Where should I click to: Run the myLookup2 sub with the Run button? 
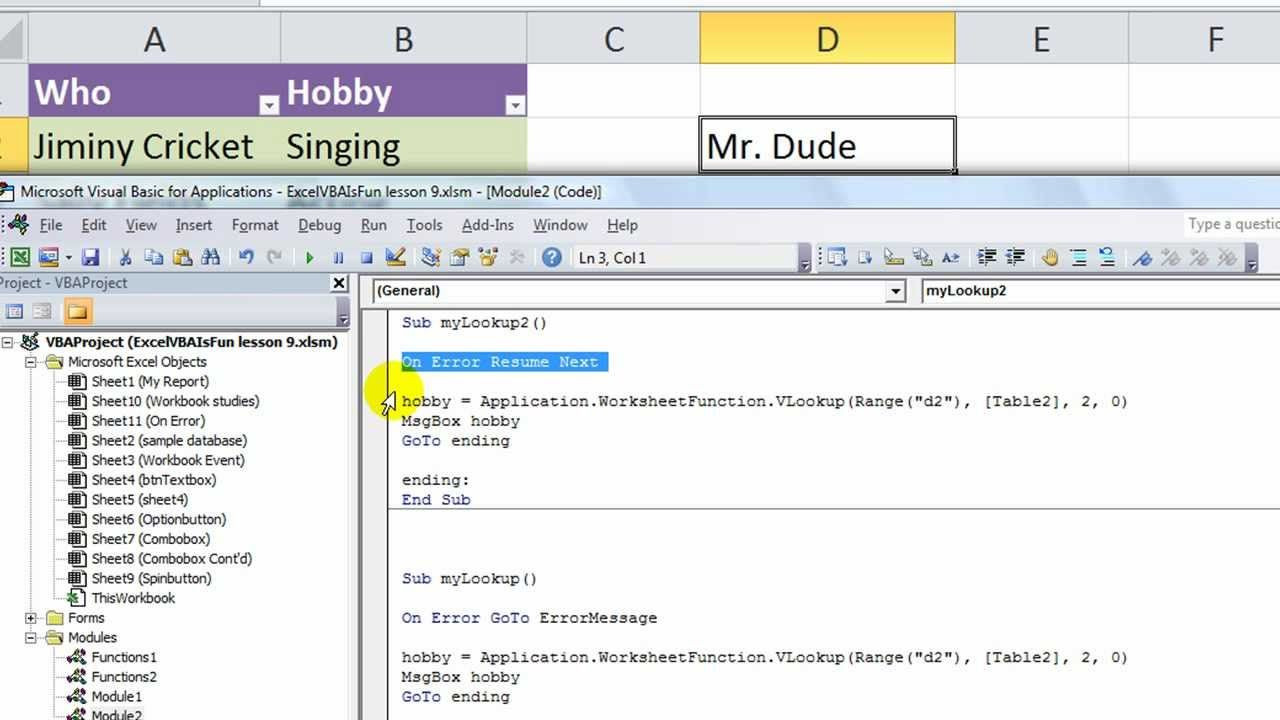point(310,257)
